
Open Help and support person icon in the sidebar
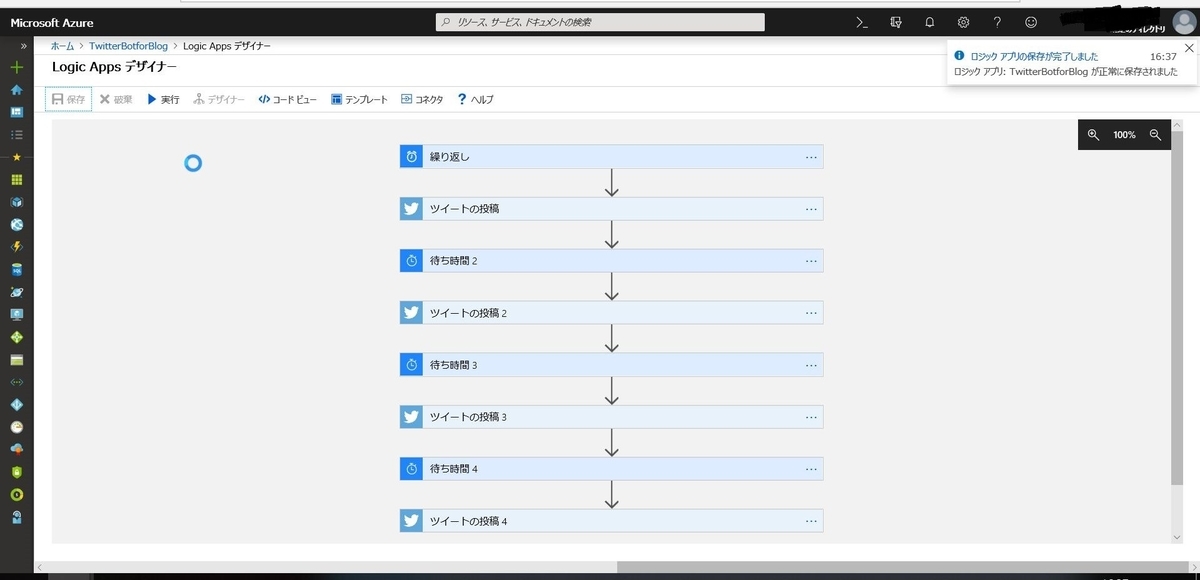point(16,517)
